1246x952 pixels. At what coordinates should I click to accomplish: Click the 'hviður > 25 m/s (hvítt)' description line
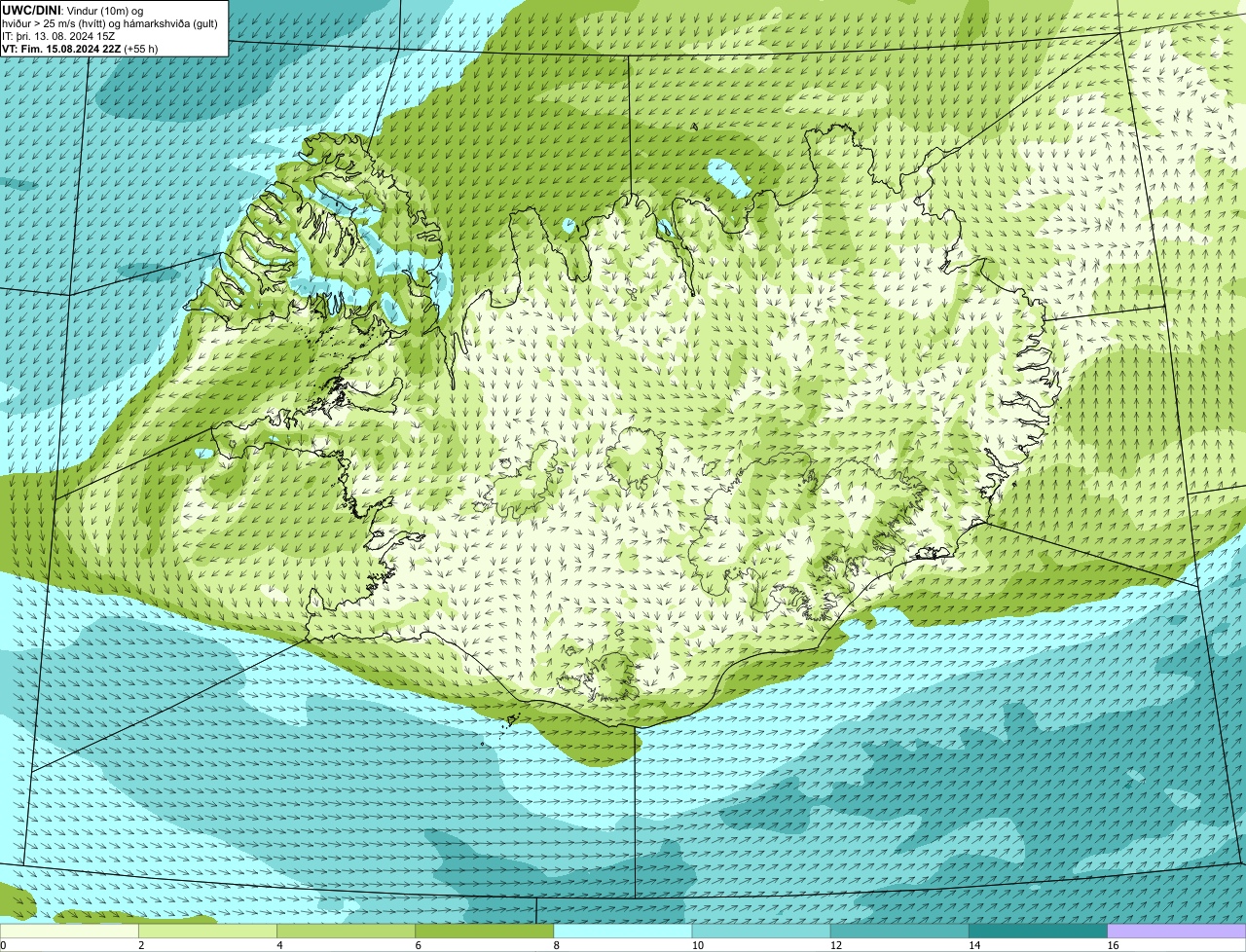110,22
